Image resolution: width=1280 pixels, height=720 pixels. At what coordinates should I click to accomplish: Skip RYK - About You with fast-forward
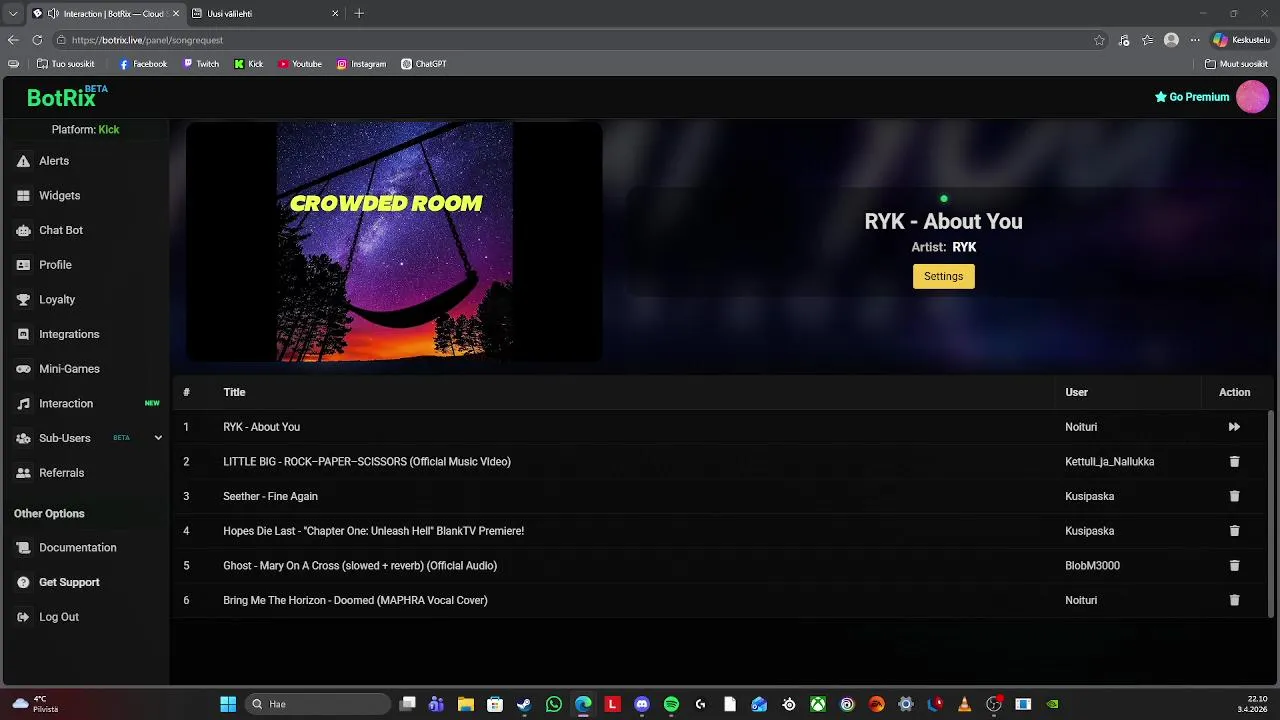[1234, 427]
